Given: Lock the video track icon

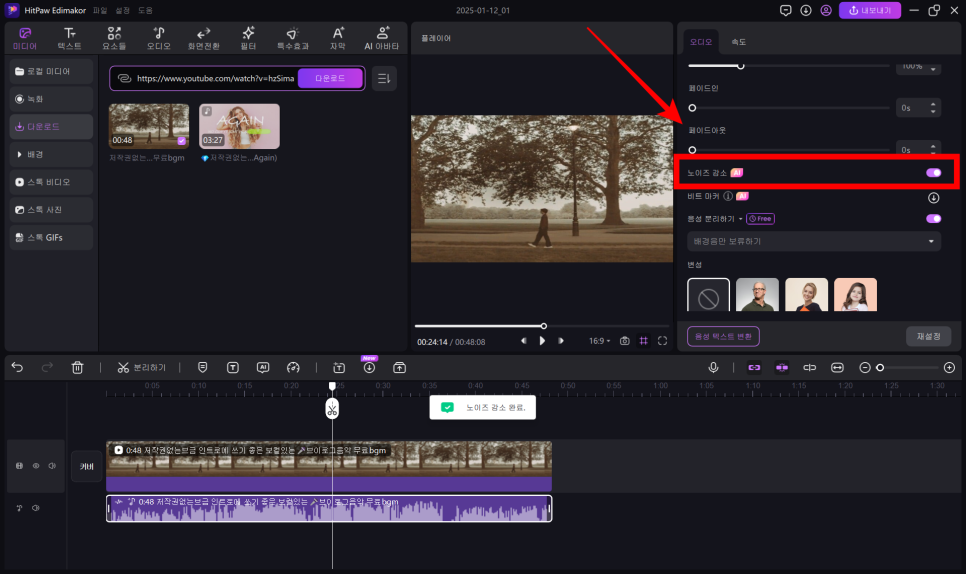Looking at the screenshot, I should pyautogui.click(x=19, y=466).
